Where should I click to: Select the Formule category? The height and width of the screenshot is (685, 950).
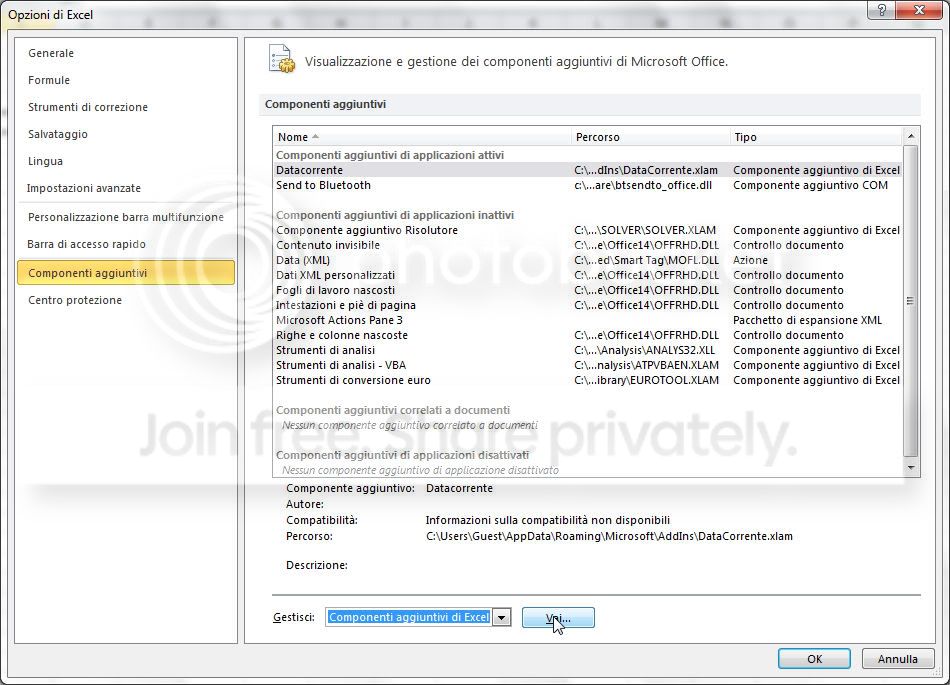click(48, 80)
